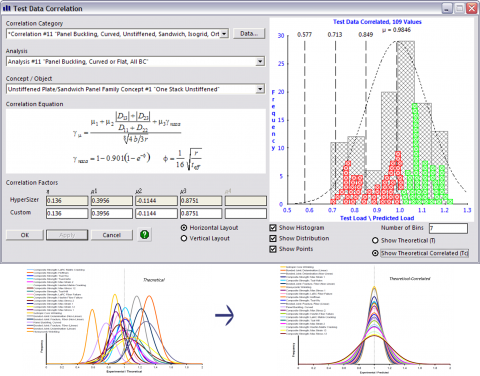Click the 0.713 dashed line label
Image resolution: width=480 pixels, height=376 pixels.
point(335,35)
